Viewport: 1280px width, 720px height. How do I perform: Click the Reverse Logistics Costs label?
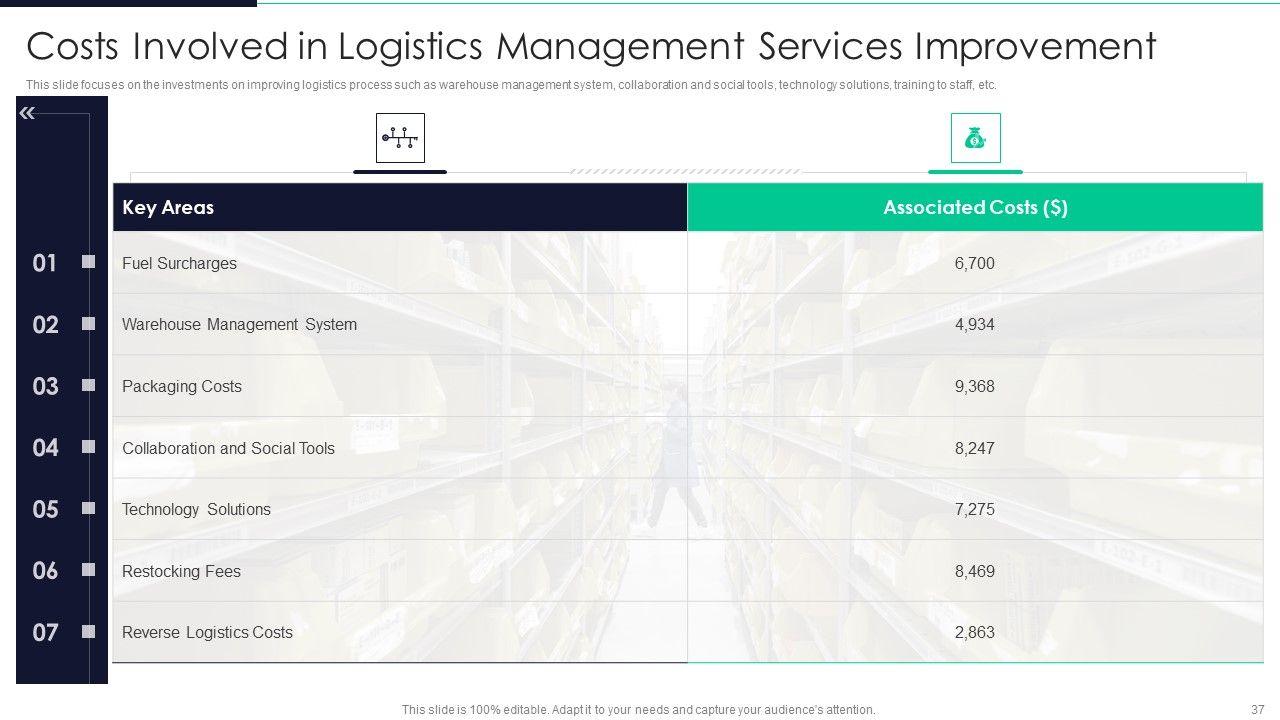click(207, 633)
